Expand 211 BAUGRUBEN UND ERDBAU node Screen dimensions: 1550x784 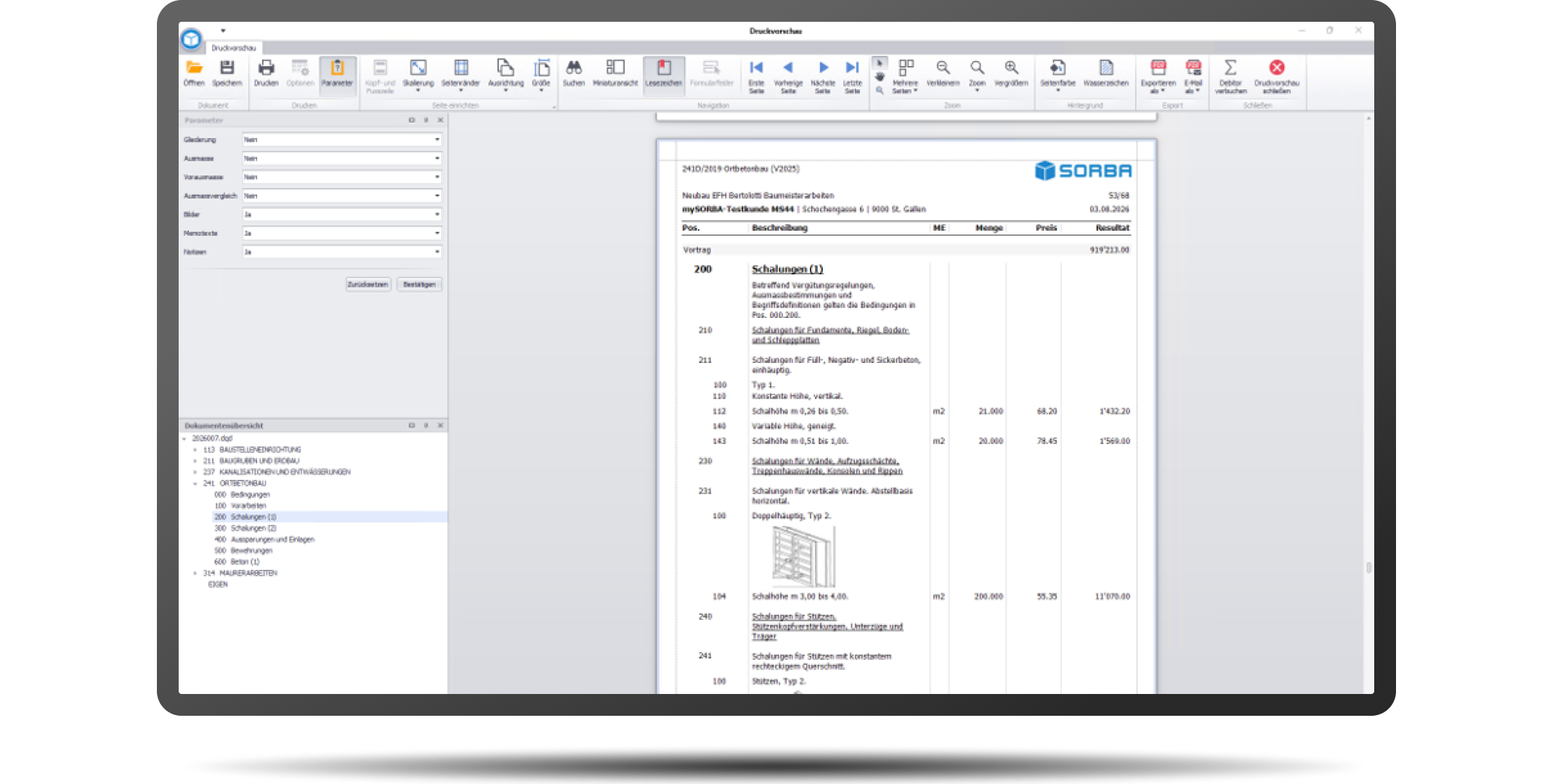click(195, 461)
